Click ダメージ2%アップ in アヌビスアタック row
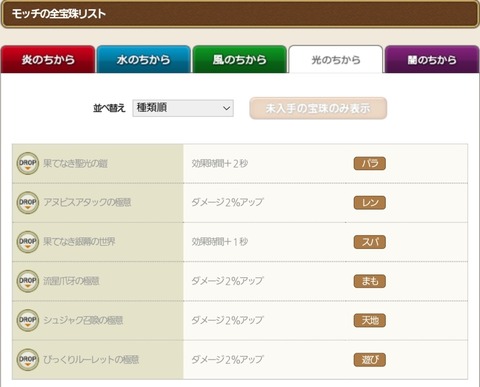The width and height of the screenshot is (480, 387). 227,203
